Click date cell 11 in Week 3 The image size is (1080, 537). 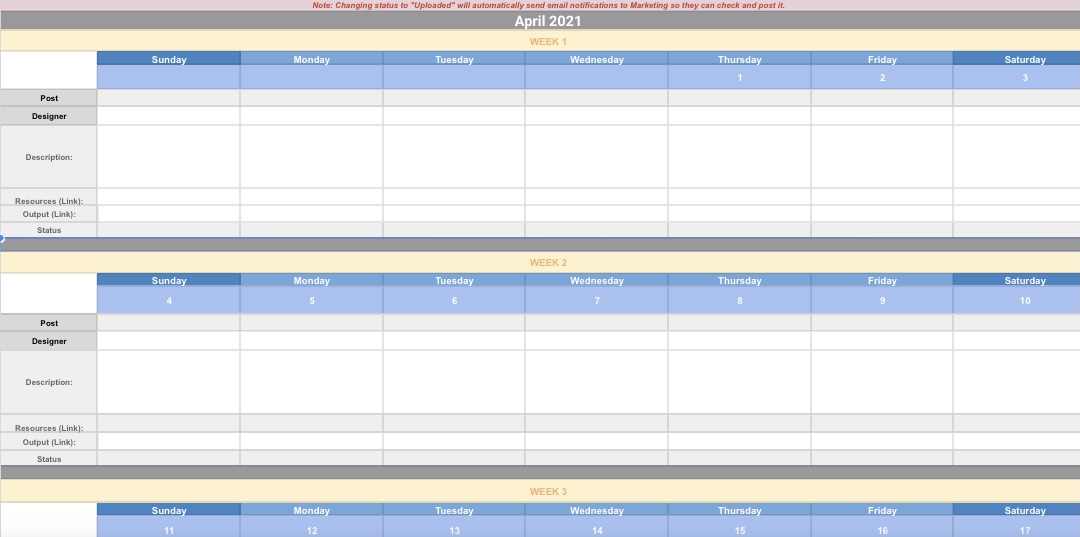pyautogui.click(x=169, y=527)
